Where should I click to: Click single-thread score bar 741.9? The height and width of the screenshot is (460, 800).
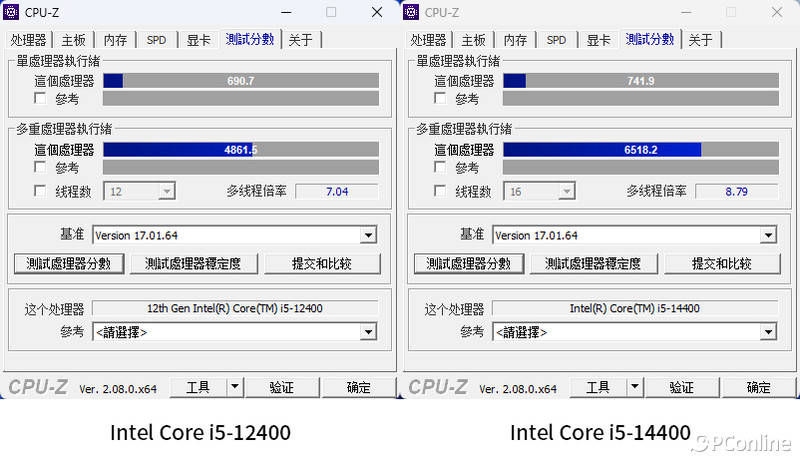coord(641,81)
